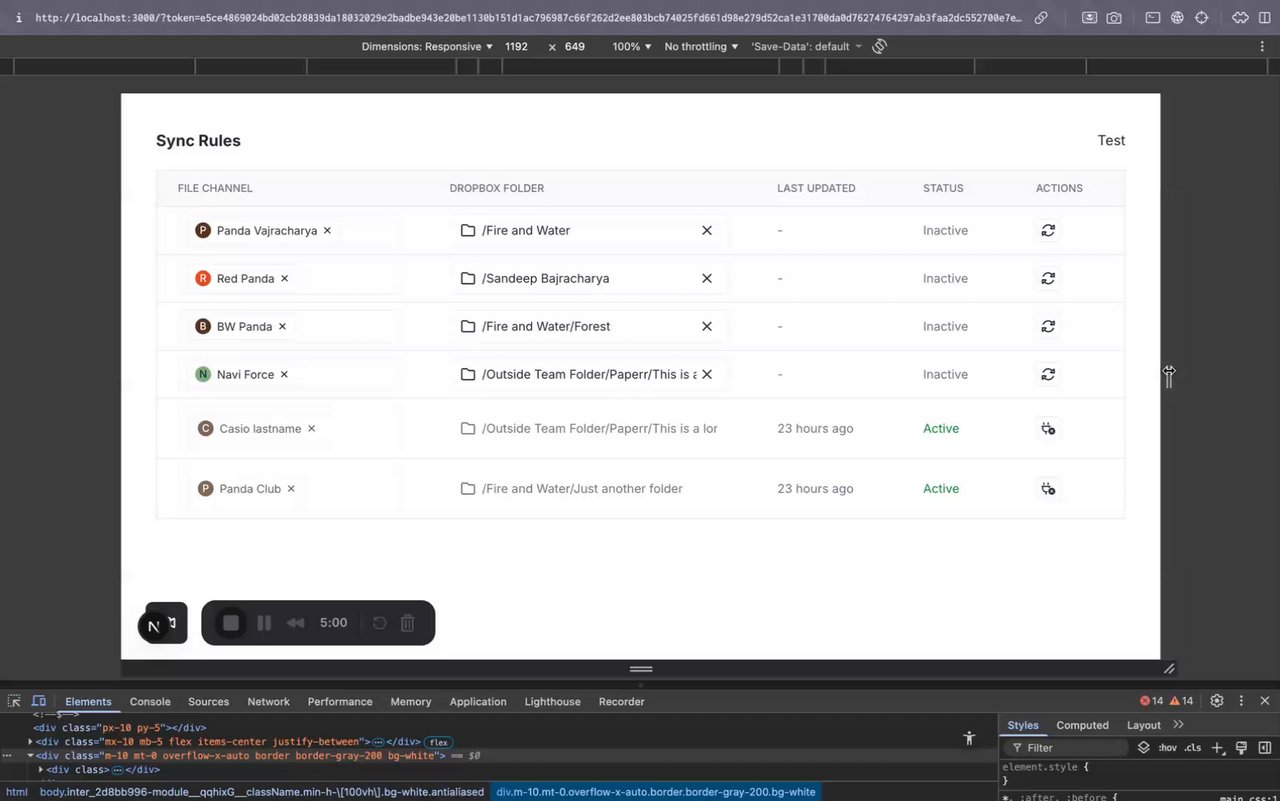Open the Application tab

pos(478,702)
